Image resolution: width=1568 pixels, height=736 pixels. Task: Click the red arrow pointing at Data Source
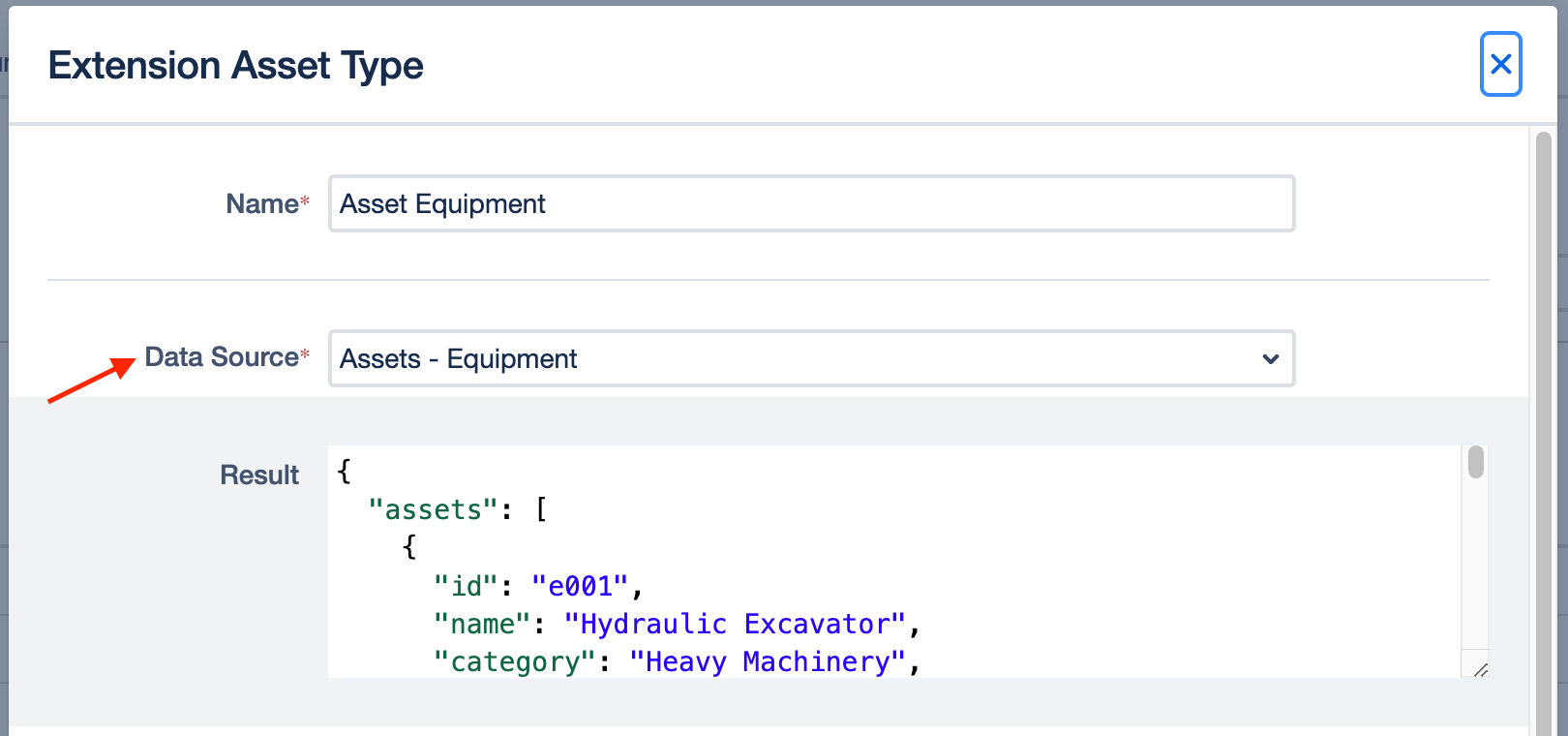(91, 381)
